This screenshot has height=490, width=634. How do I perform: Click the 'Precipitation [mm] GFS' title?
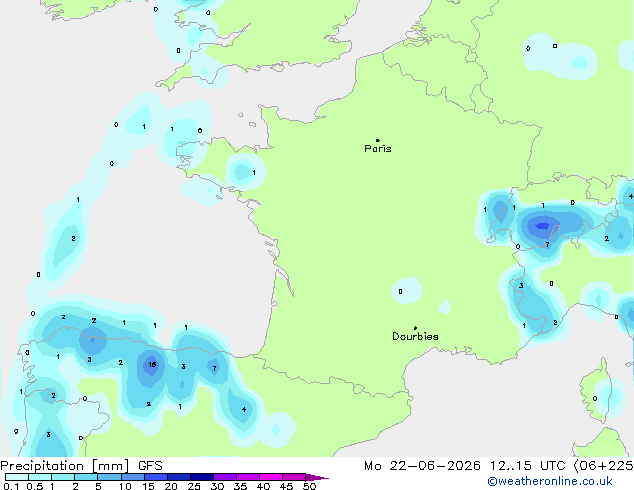point(81,466)
